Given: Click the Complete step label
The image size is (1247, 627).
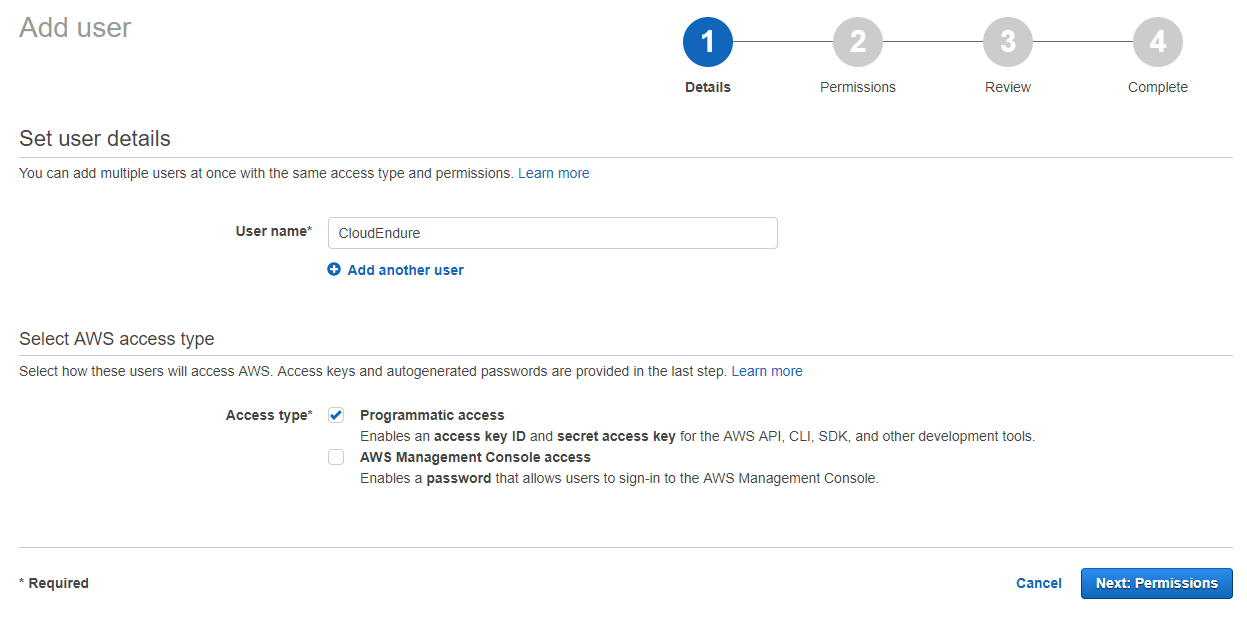Looking at the screenshot, I should [1158, 87].
